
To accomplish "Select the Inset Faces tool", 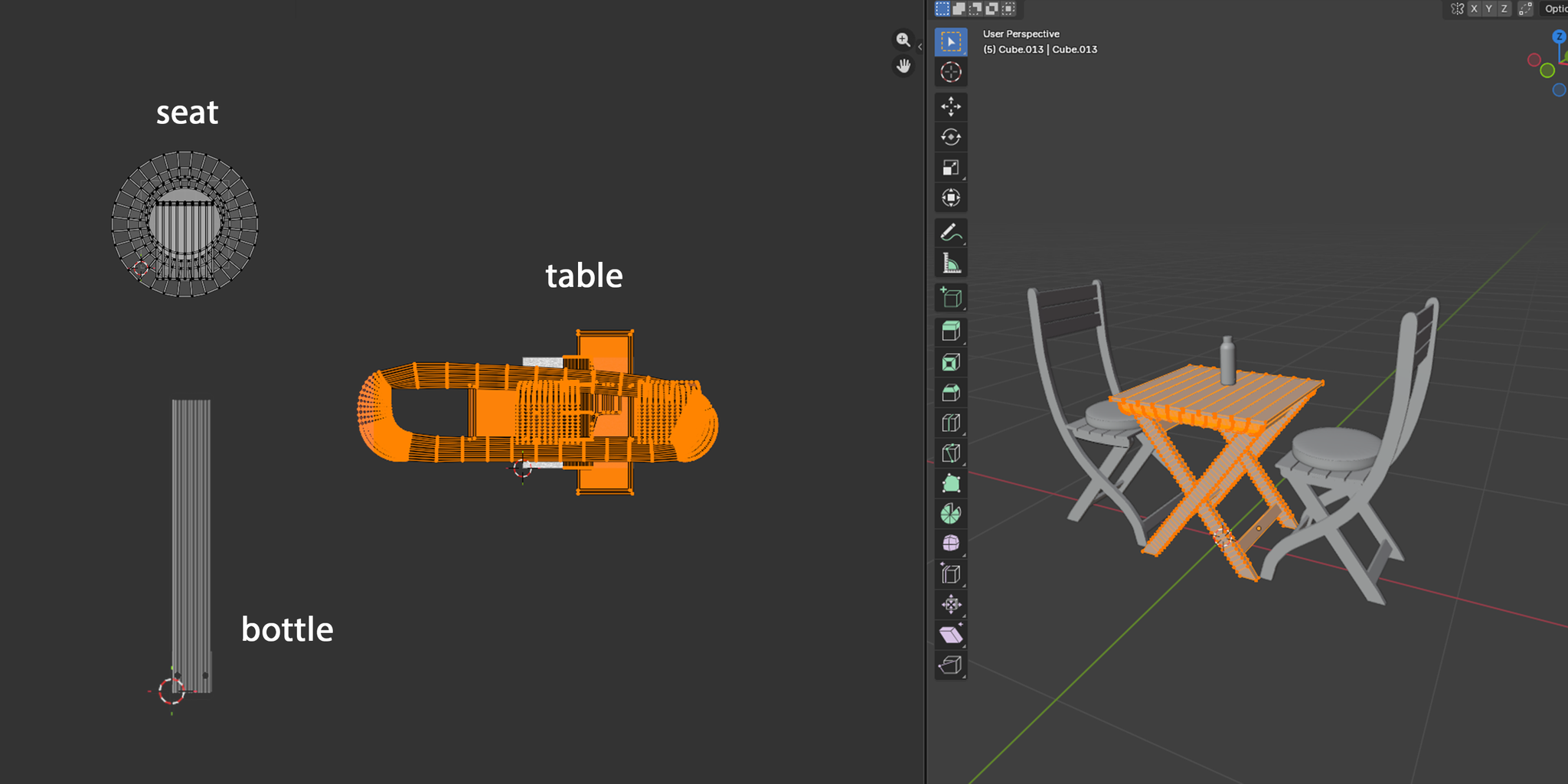I will coord(951,362).
